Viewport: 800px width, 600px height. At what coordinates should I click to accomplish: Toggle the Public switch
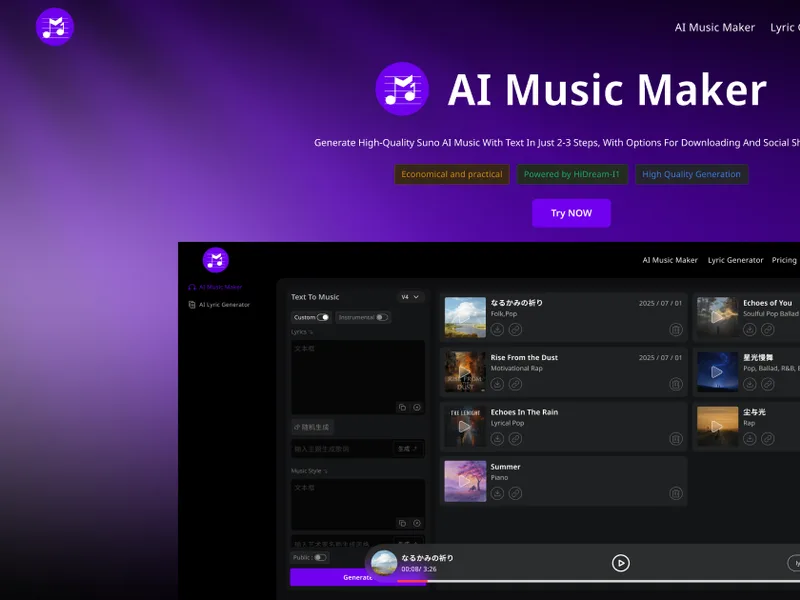coord(320,558)
